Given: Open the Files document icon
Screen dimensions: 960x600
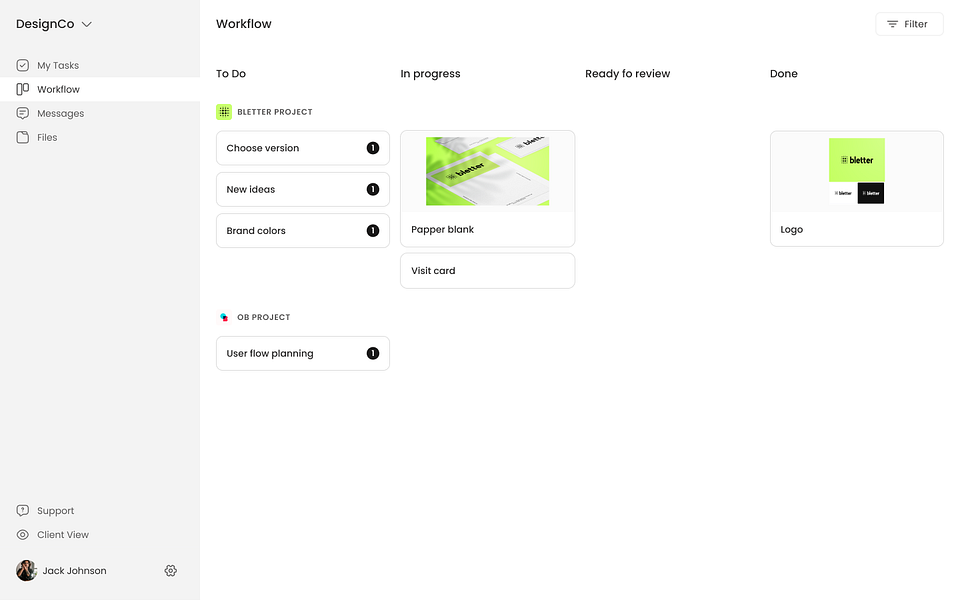Looking at the screenshot, I should (21, 137).
